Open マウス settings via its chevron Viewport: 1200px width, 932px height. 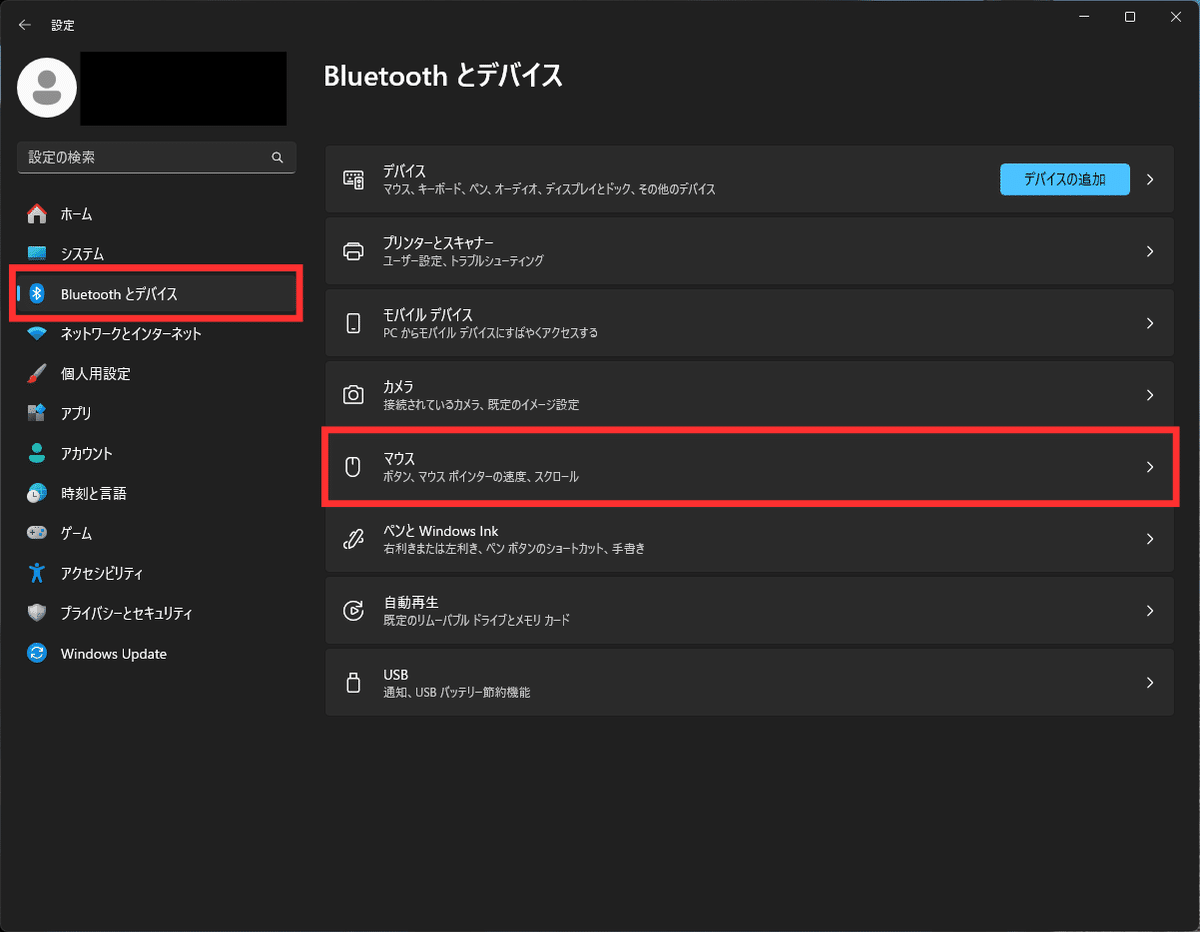coord(1150,467)
